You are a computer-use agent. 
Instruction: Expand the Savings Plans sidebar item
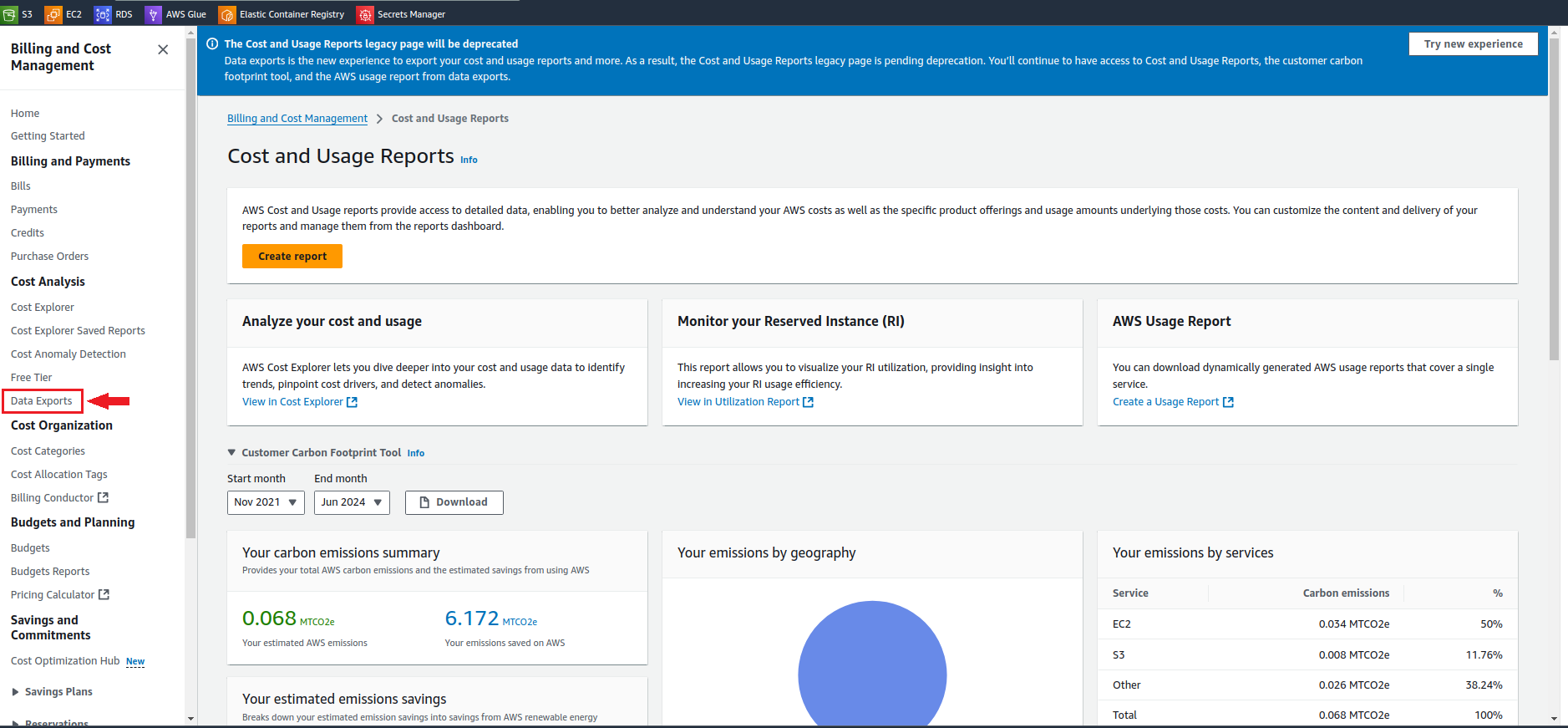point(15,692)
